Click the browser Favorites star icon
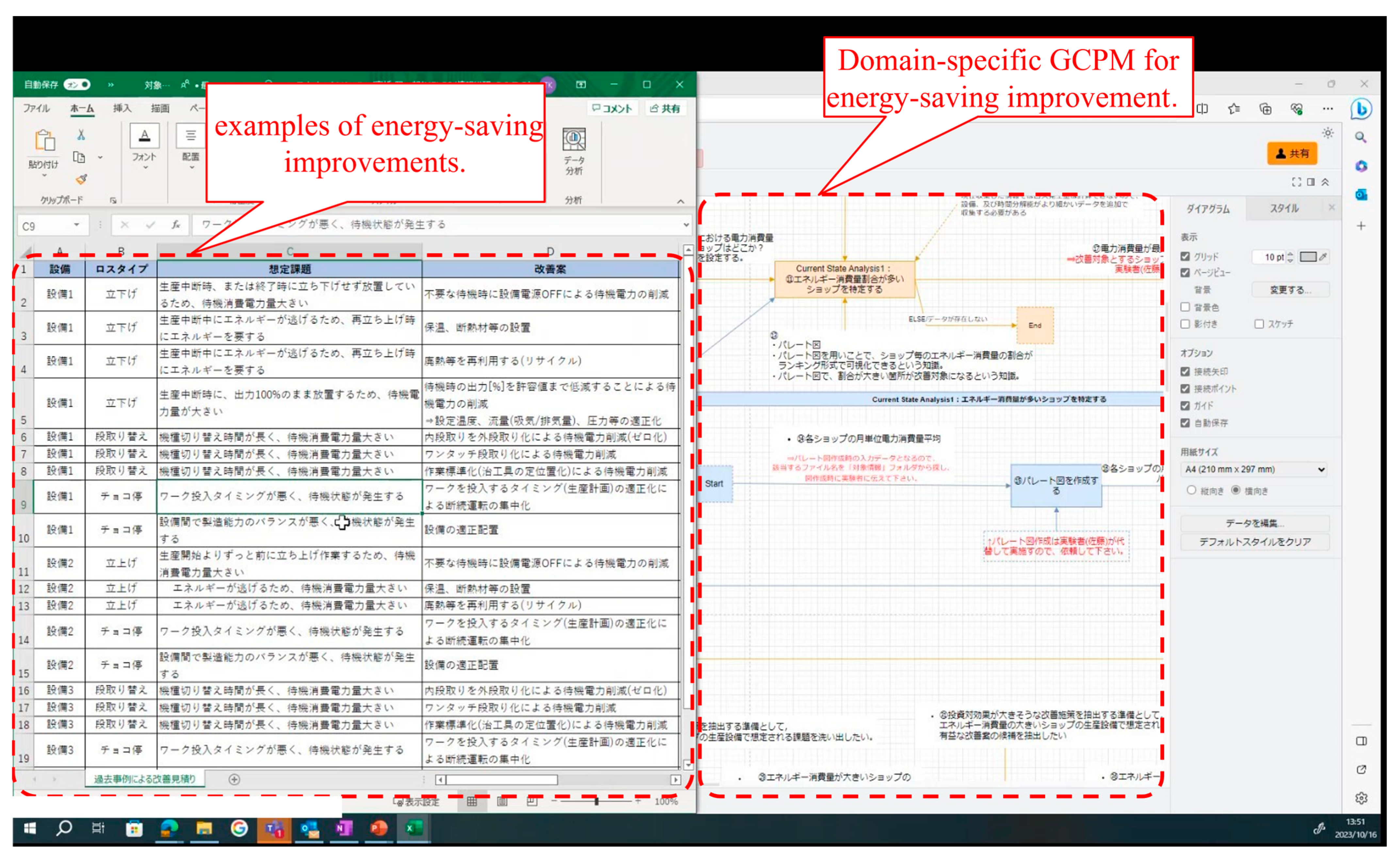Screen dimensions: 1400x864 click(x=1234, y=109)
